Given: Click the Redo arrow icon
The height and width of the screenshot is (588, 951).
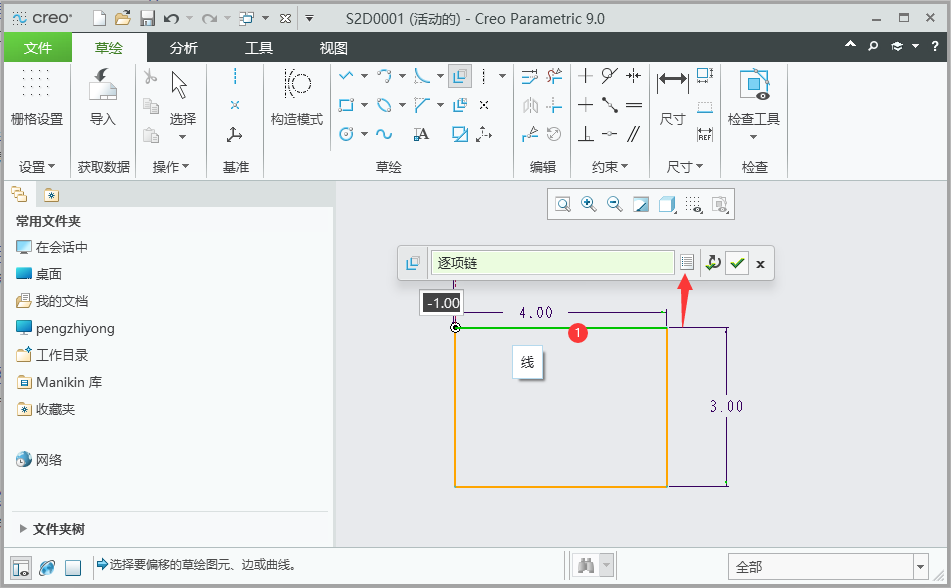Looking at the screenshot, I should tap(209, 19).
